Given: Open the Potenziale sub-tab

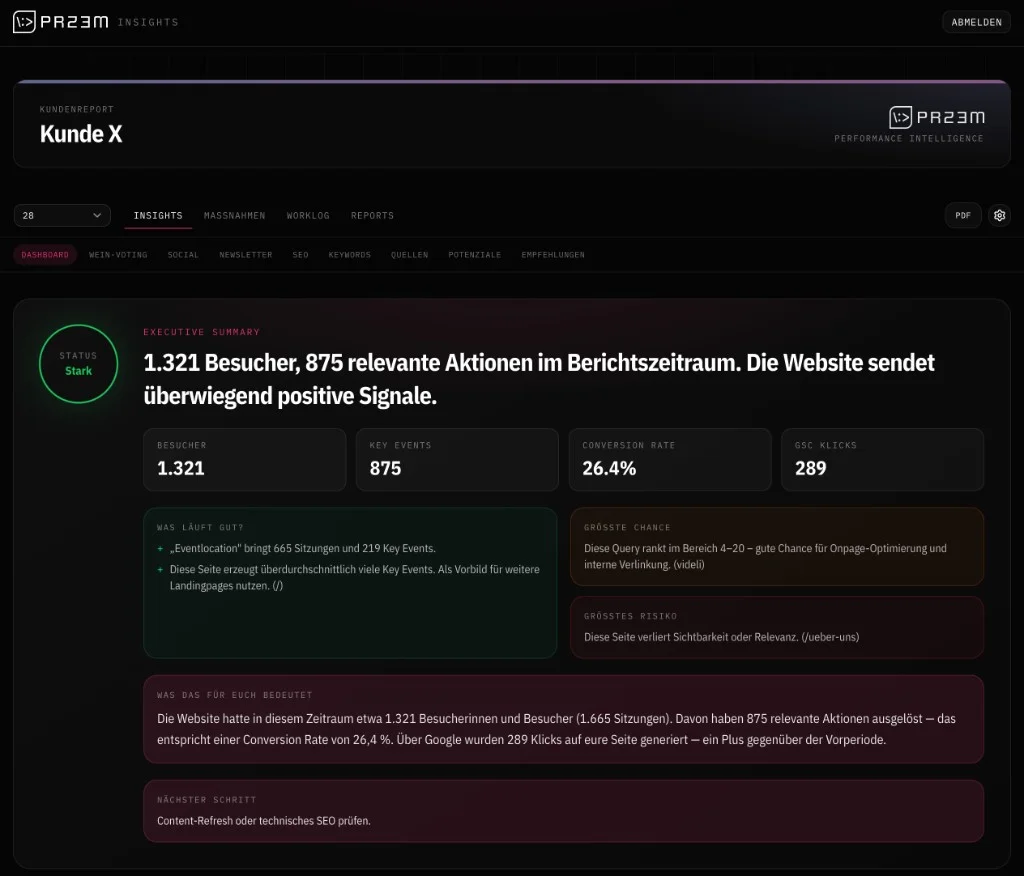Looking at the screenshot, I should tap(475, 255).
